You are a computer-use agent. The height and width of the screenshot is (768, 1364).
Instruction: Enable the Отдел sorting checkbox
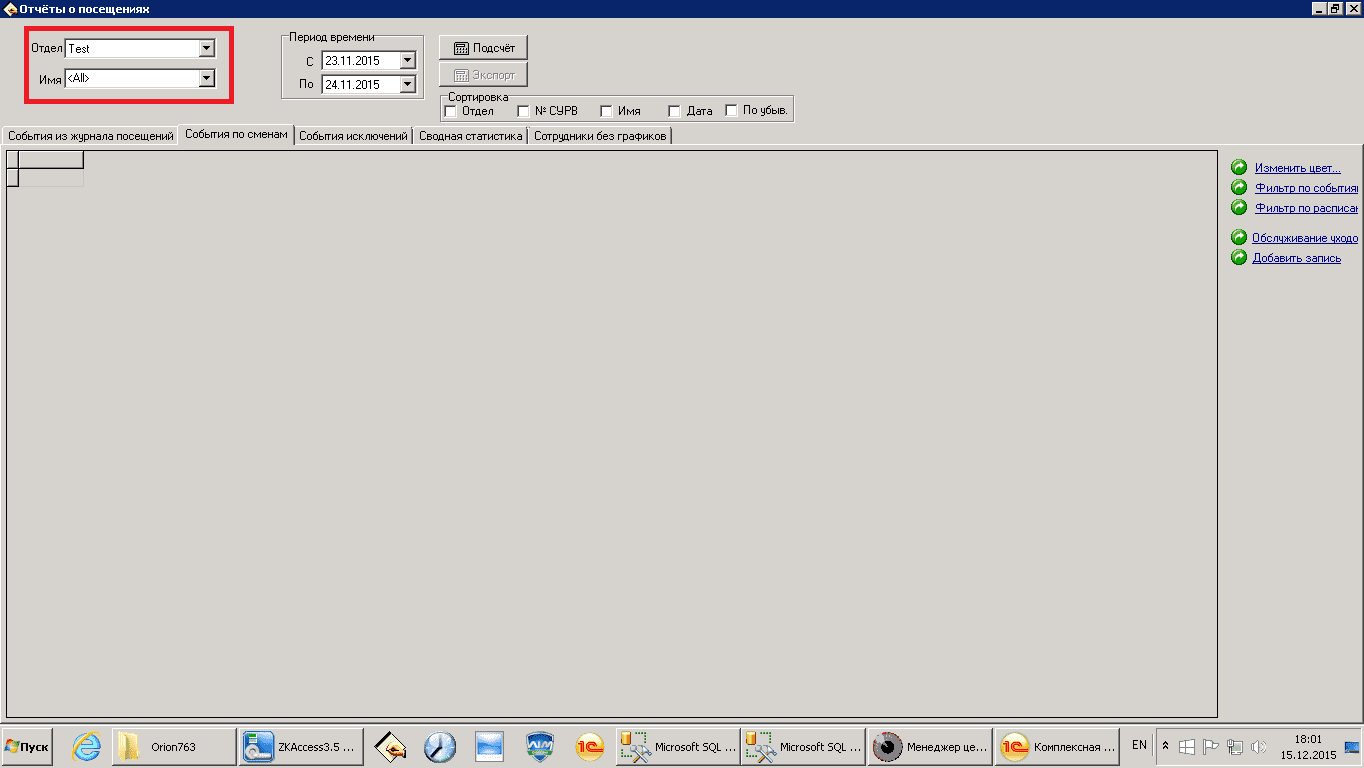450,111
